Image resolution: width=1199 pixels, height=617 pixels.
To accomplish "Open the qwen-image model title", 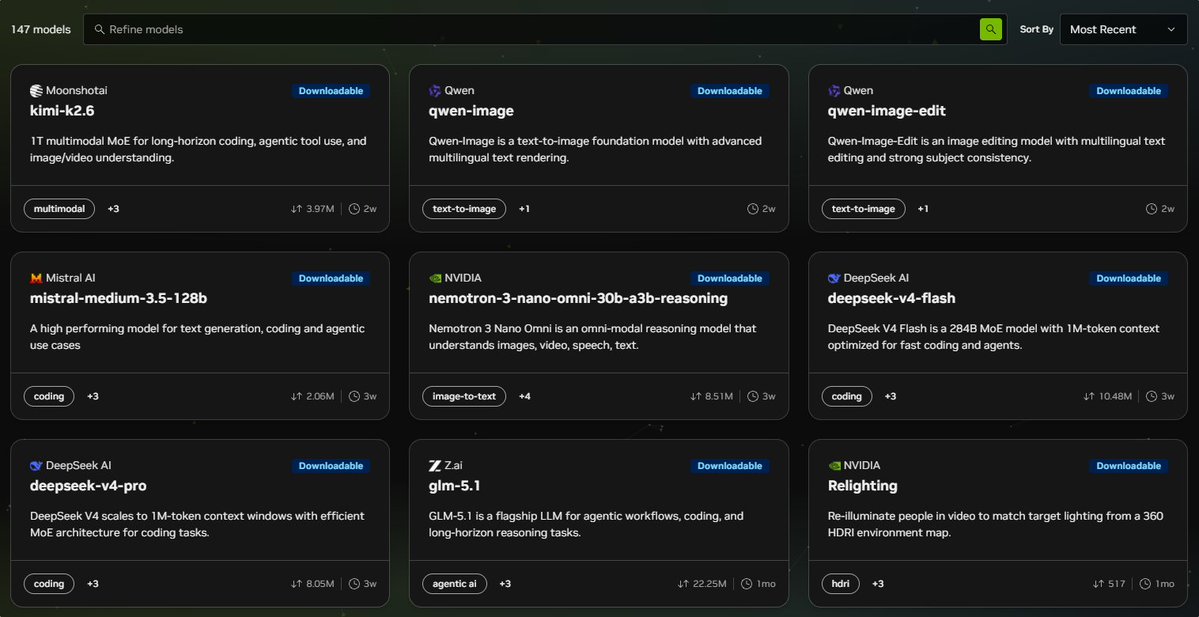I will (471, 111).
